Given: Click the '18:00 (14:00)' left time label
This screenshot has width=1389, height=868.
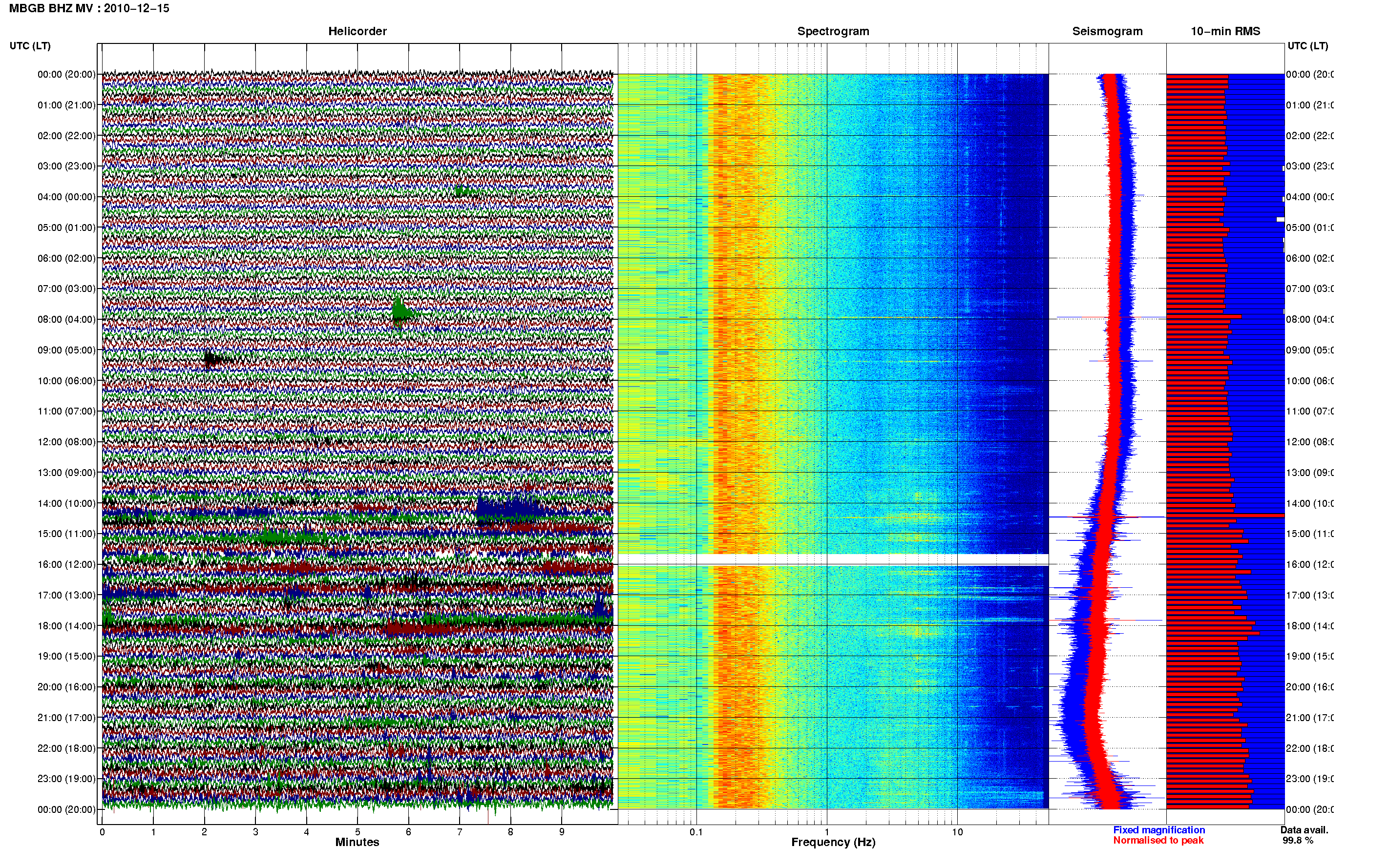Looking at the screenshot, I should coord(66,626).
